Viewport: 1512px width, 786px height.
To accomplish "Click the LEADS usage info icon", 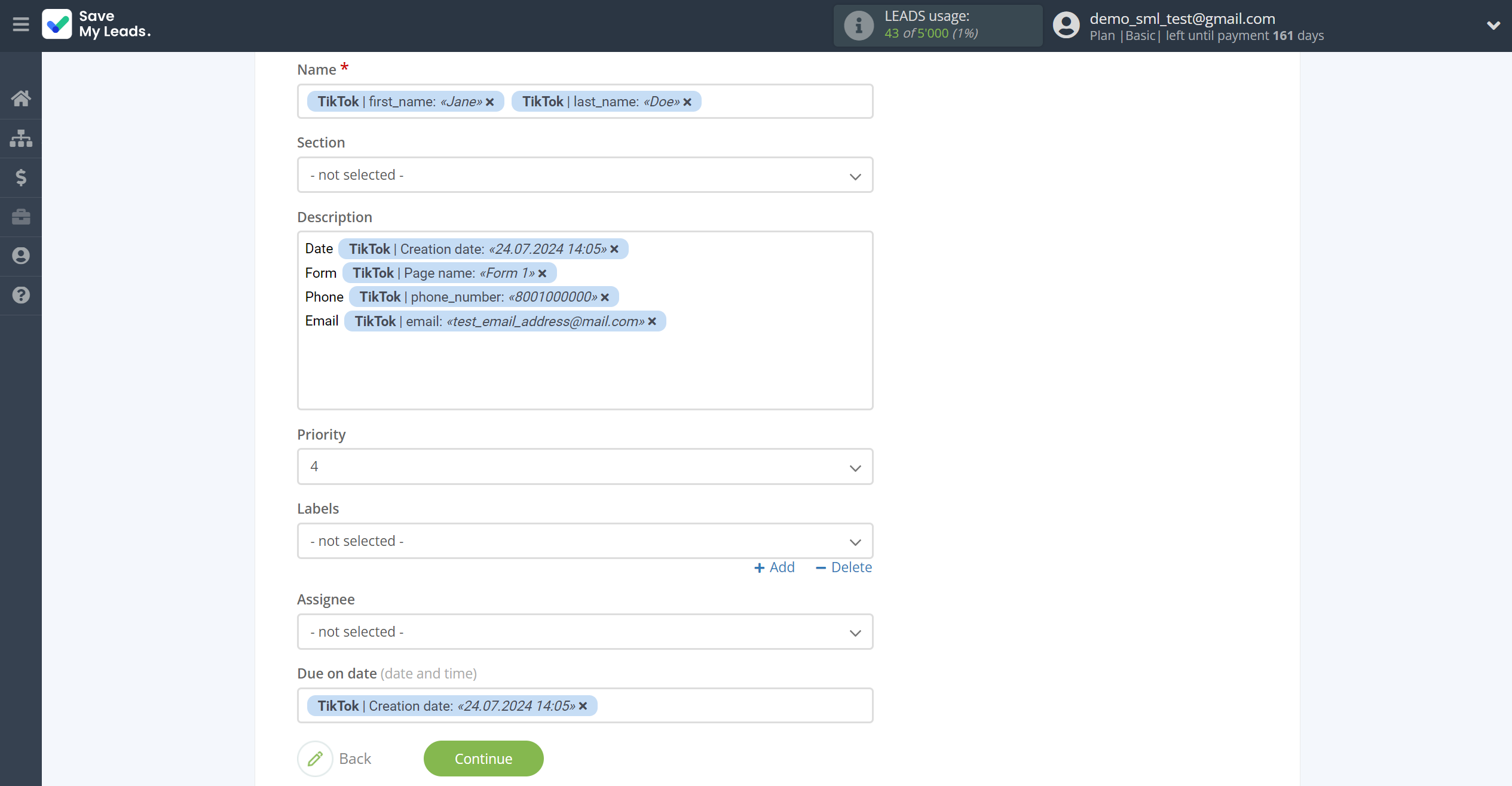I will (859, 26).
